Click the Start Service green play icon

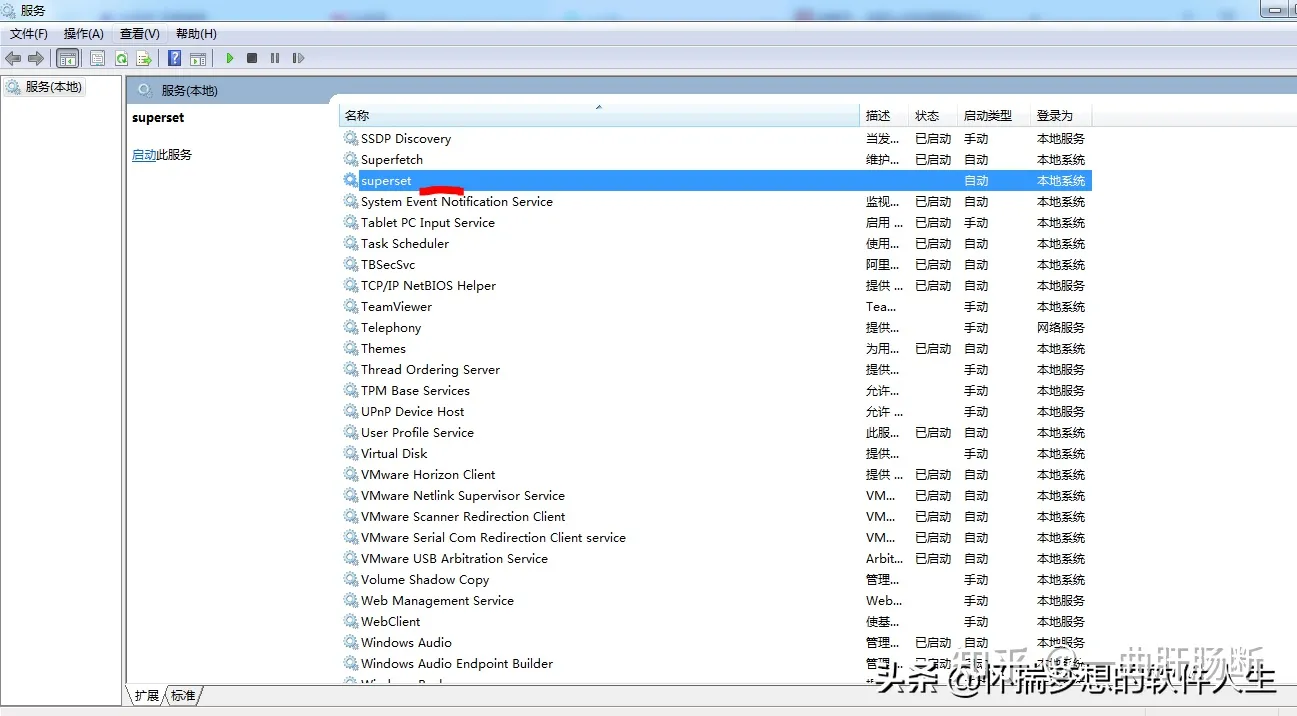coord(229,58)
